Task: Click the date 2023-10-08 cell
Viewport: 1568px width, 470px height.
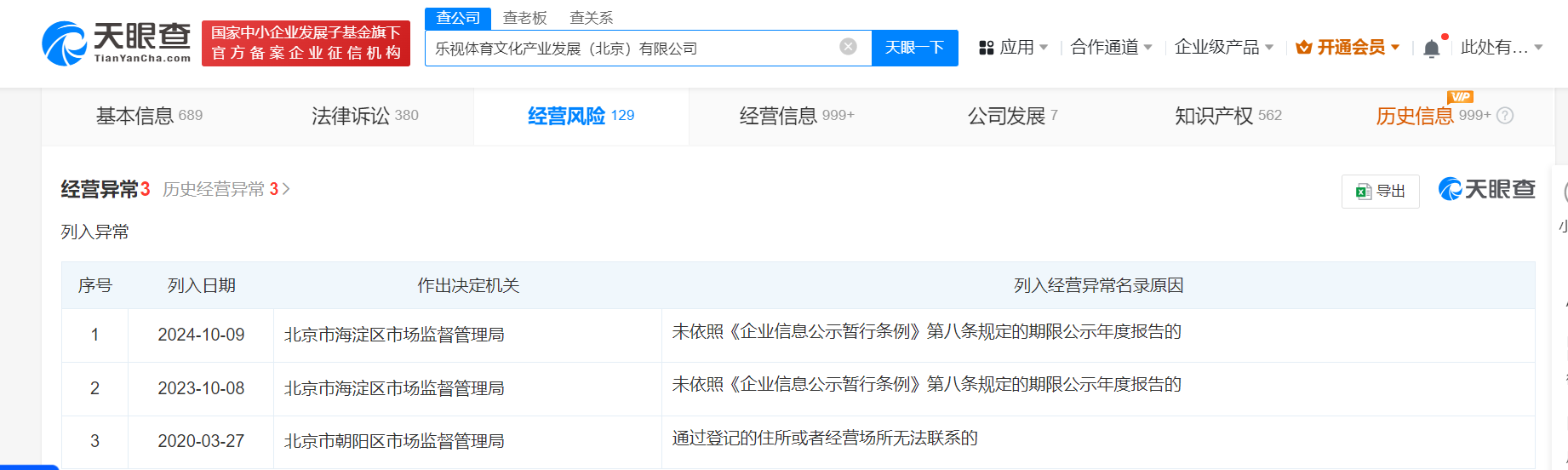Action: point(201,388)
